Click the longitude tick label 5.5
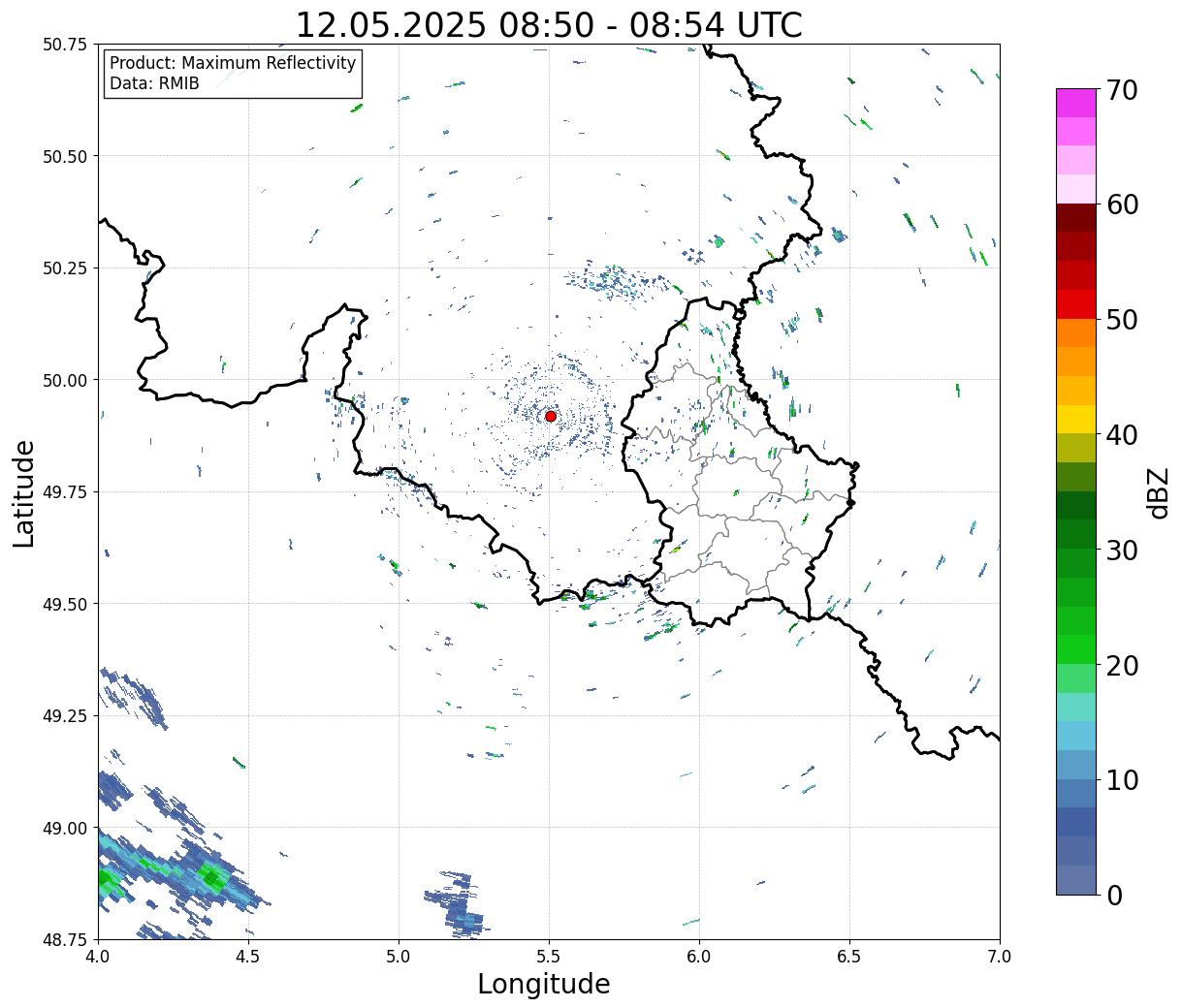The width and height of the screenshot is (1182, 1008). [x=549, y=957]
